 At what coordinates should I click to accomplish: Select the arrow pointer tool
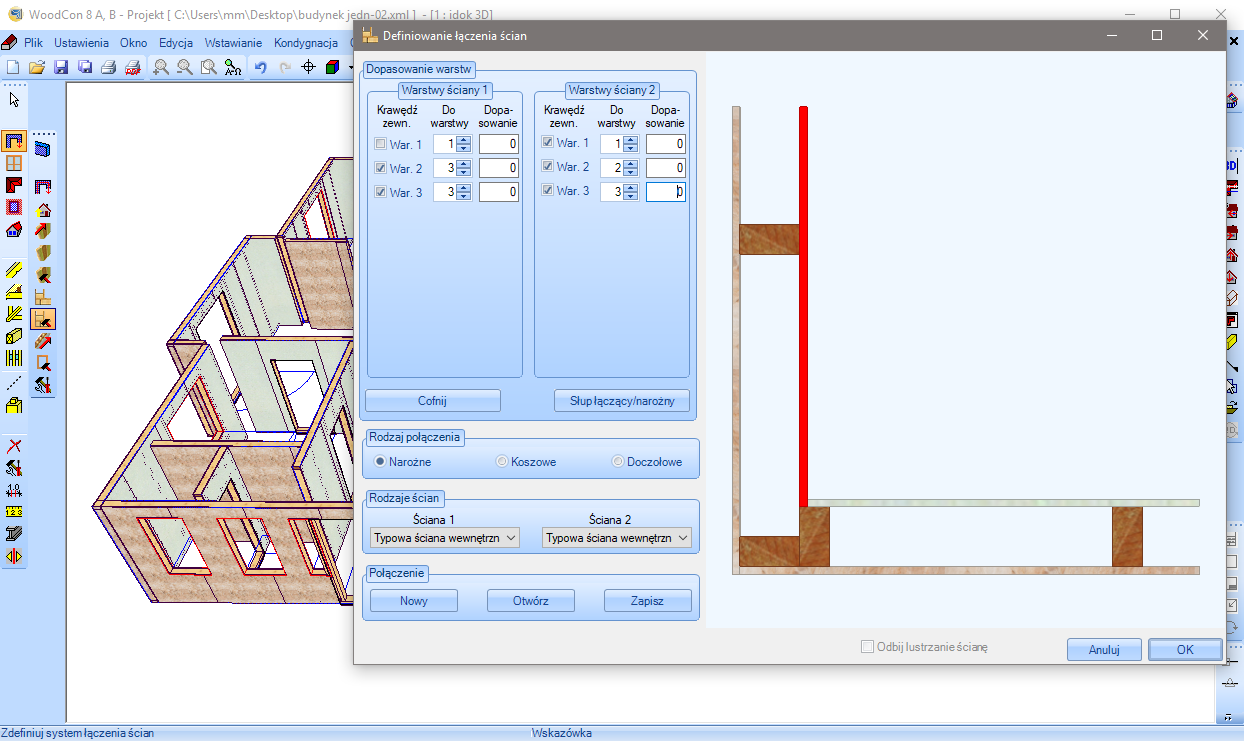(x=14, y=100)
